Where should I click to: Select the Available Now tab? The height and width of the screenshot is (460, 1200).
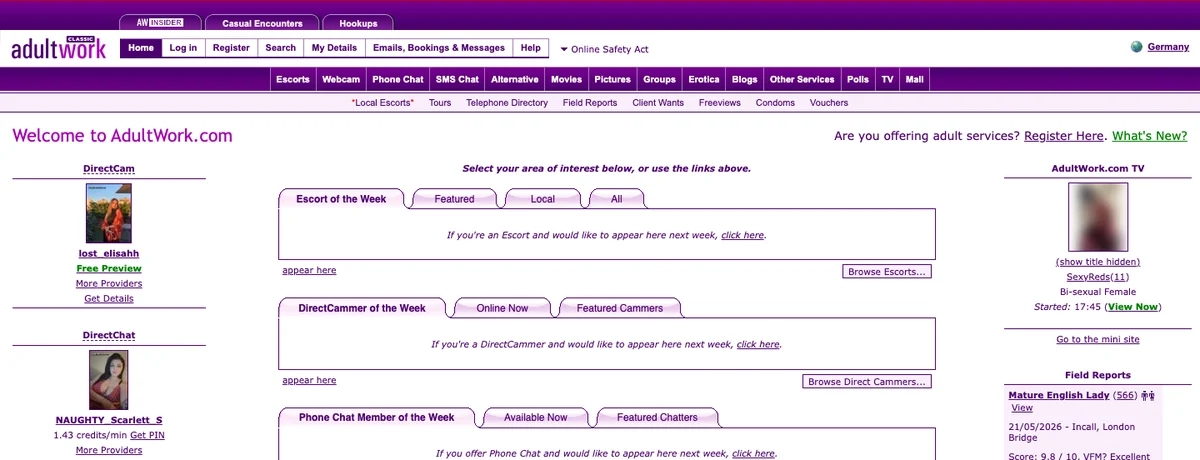click(x=536, y=417)
